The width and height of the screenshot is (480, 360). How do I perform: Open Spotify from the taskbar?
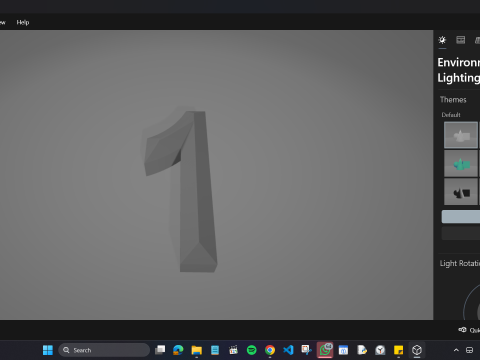tap(252, 350)
